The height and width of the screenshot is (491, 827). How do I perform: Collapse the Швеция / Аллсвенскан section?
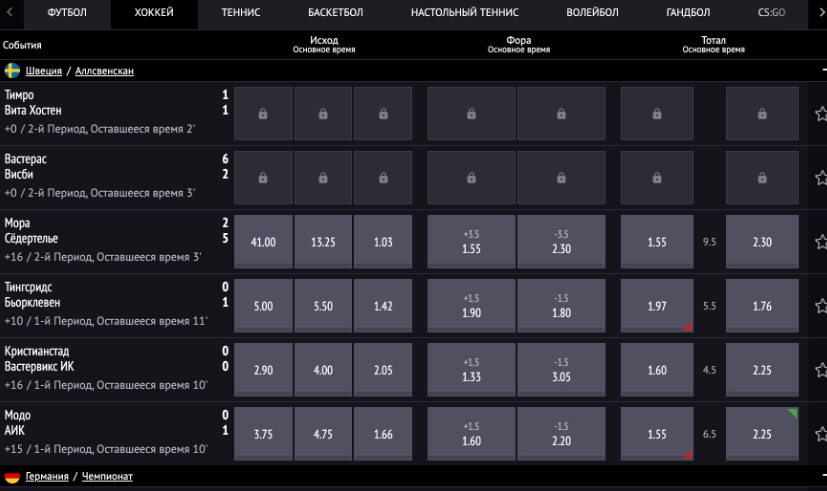tap(823, 71)
